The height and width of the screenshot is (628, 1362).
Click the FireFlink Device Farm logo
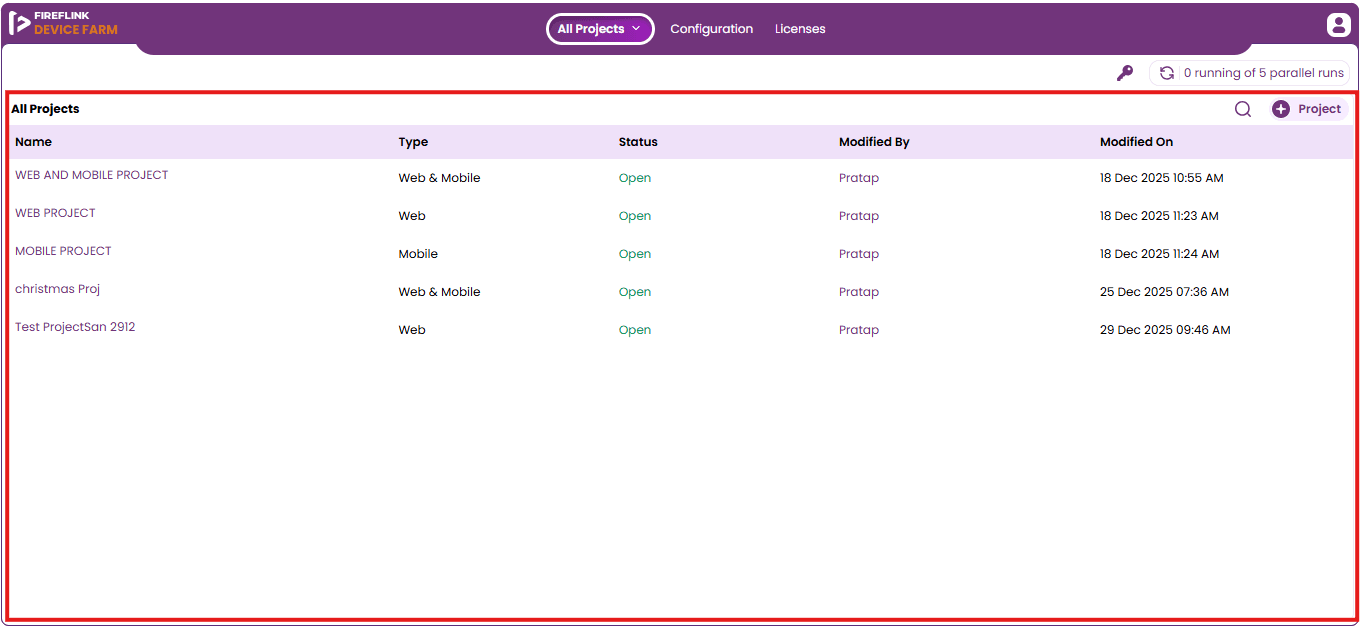64,24
